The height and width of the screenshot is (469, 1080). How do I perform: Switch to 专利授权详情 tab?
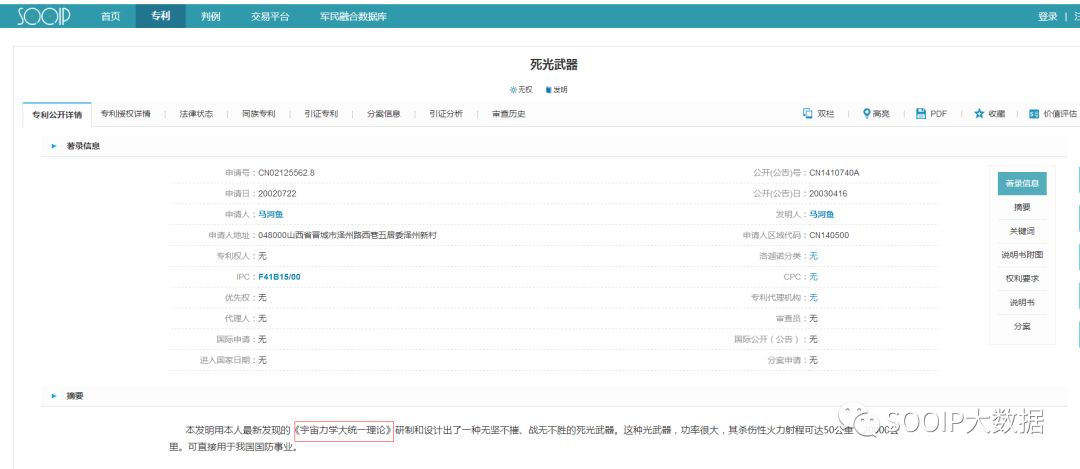(125, 114)
